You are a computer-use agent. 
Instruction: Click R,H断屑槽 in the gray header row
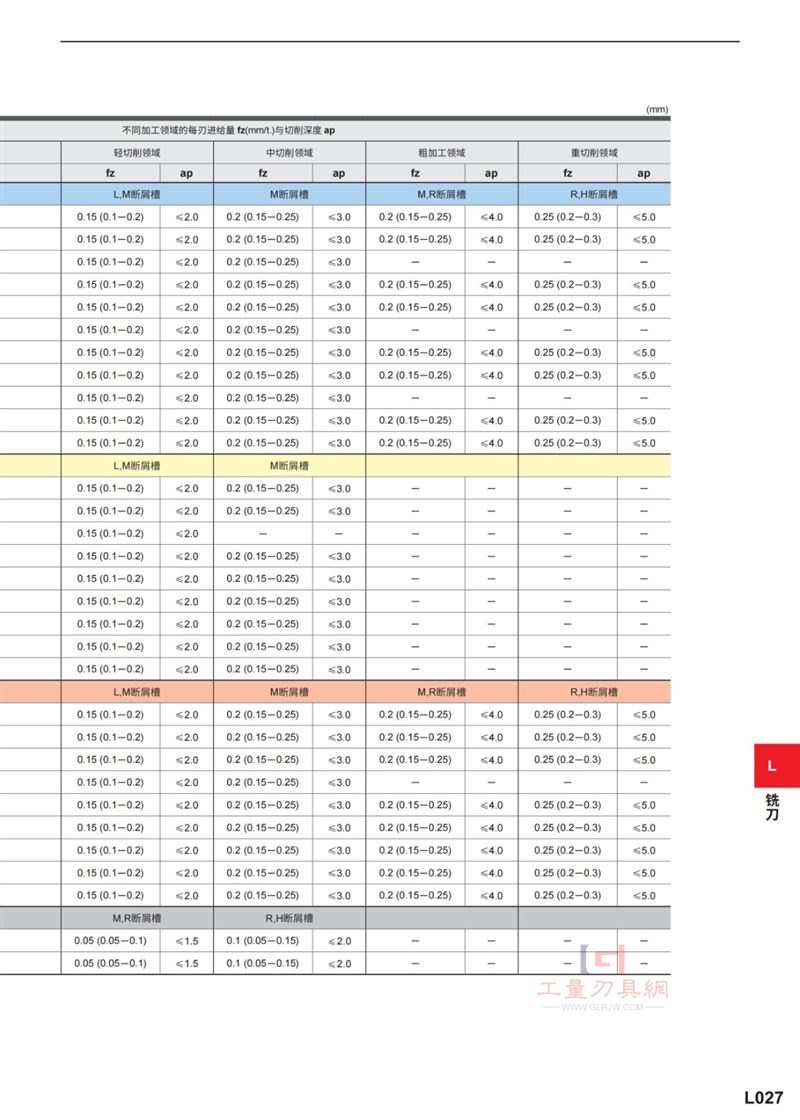click(289, 919)
